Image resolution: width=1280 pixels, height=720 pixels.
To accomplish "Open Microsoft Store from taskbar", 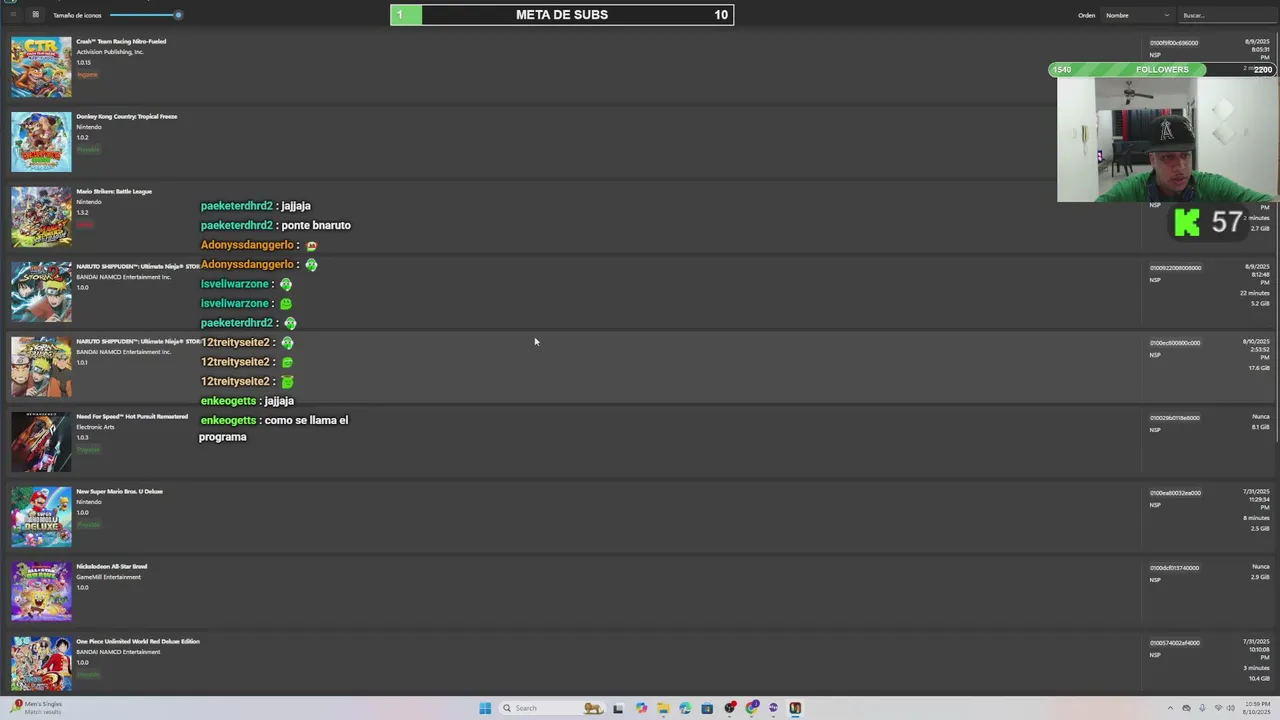I will [707, 708].
